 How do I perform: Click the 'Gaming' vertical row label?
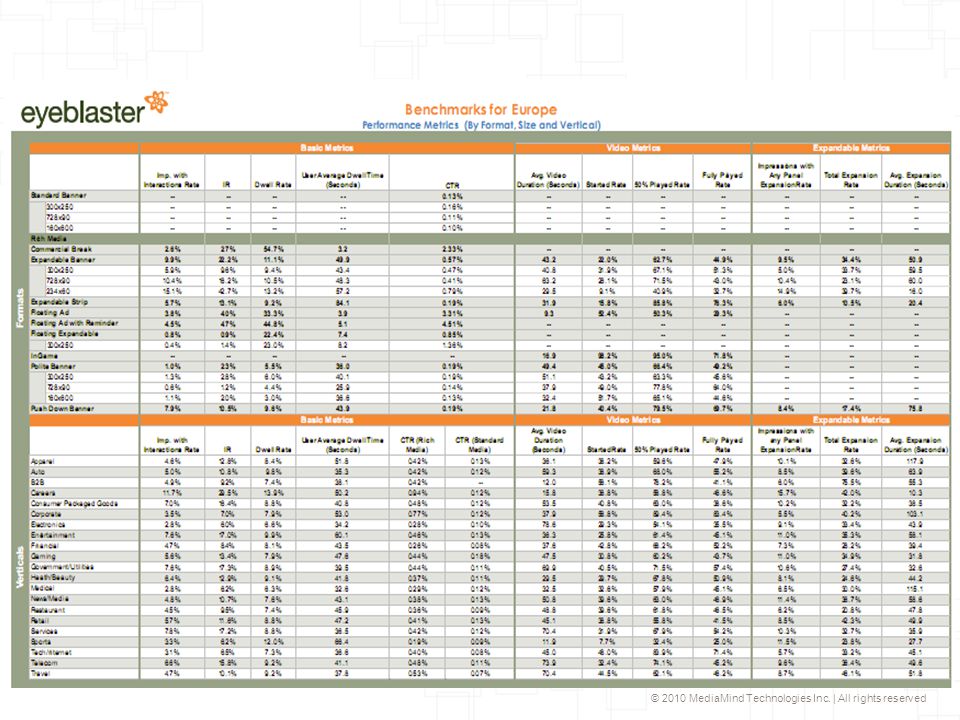point(43,557)
